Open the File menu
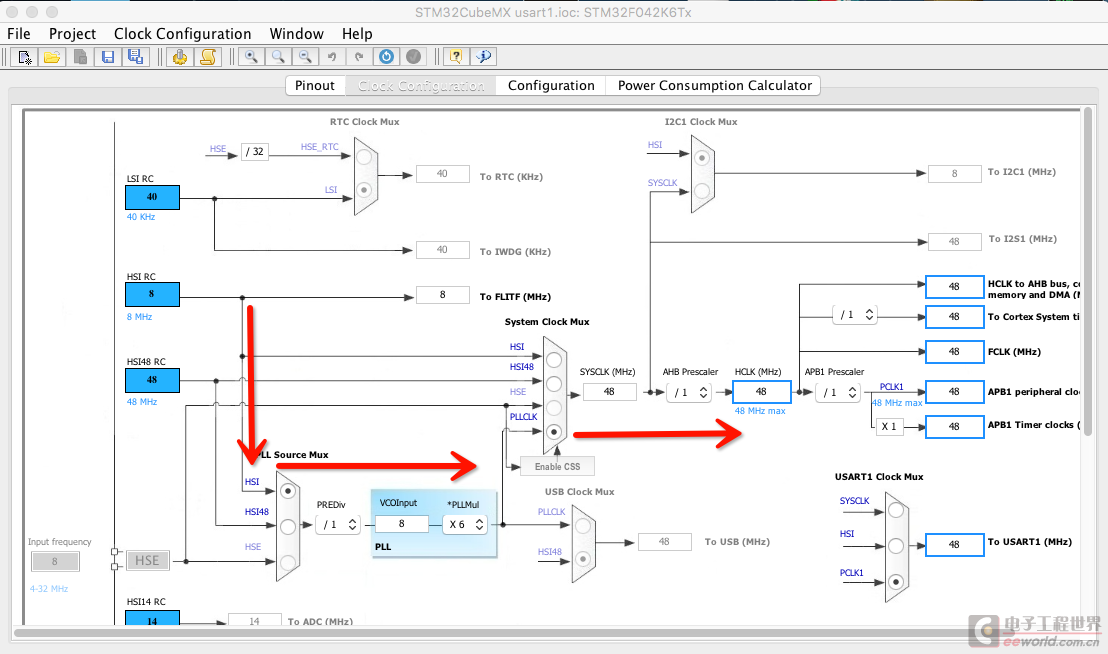The image size is (1108, 654). click(19, 34)
